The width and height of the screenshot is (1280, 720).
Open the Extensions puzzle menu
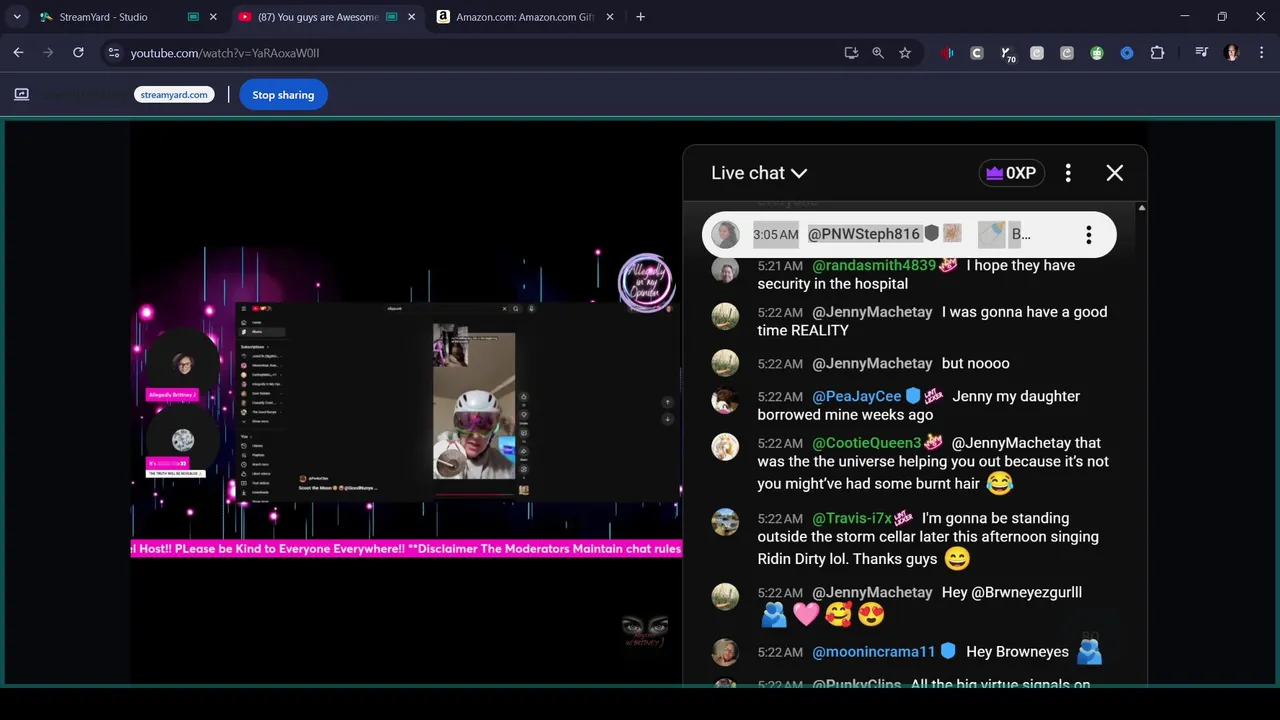pyautogui.click(x=1157, y=53)
